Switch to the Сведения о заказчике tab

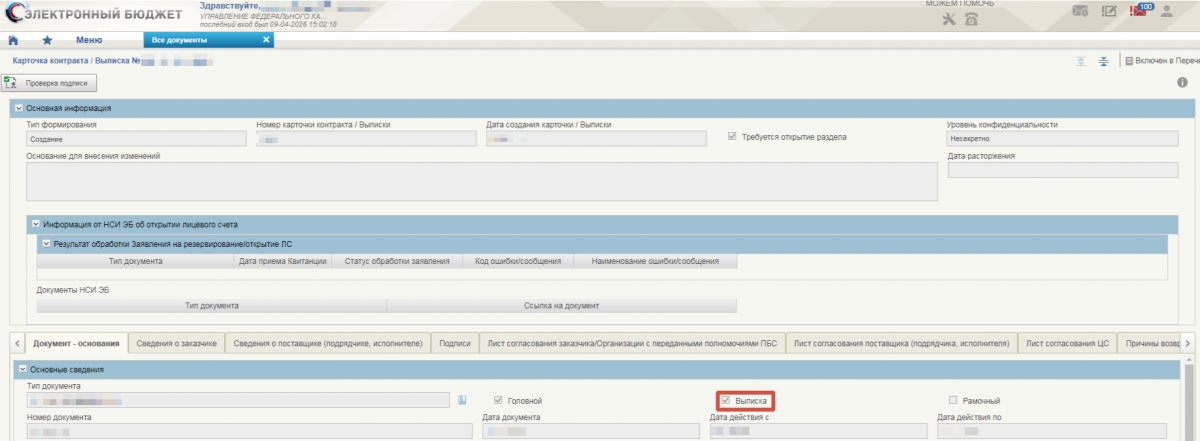click(177, 343)
